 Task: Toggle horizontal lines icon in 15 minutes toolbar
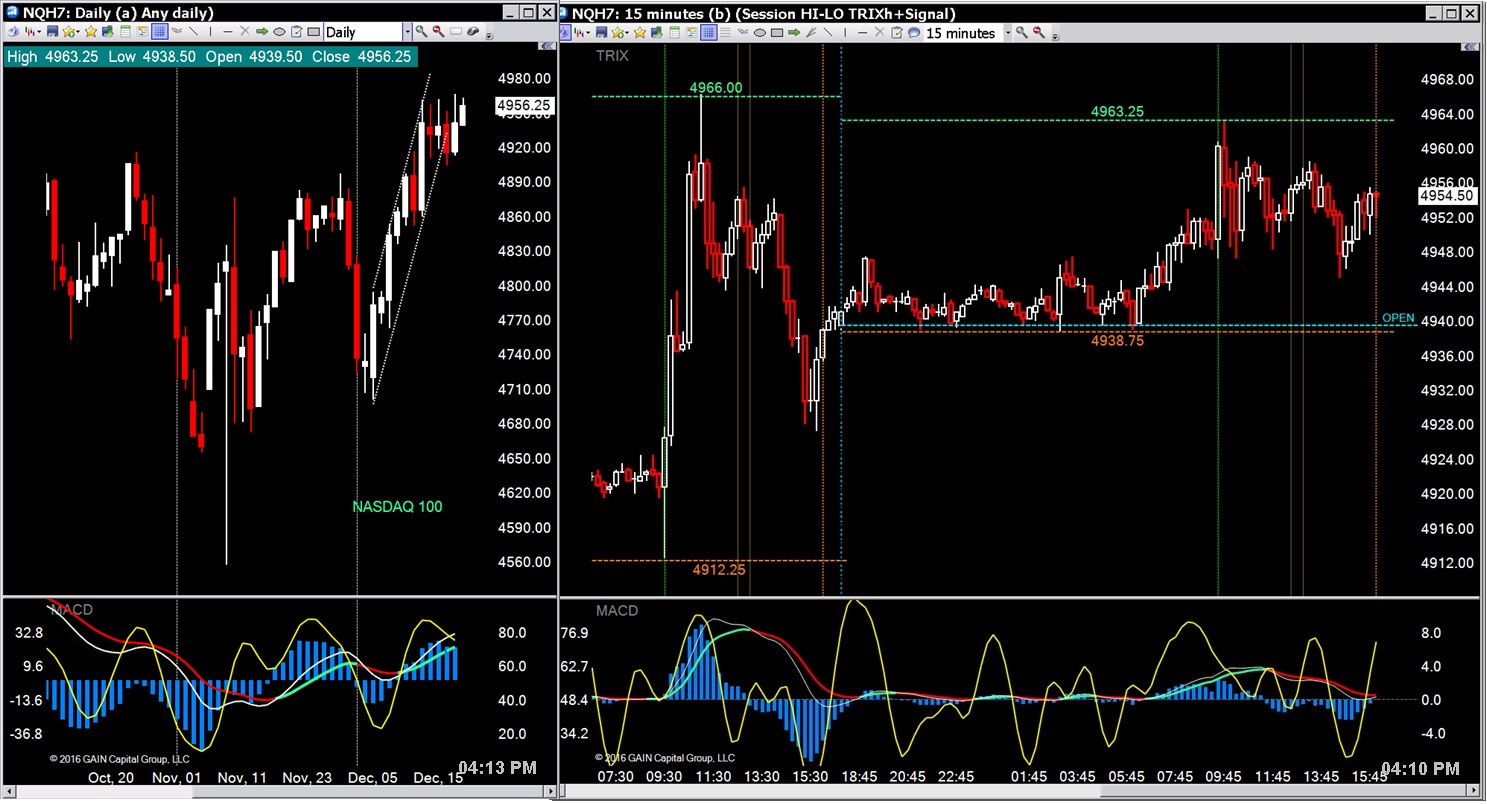pyautogui.click(x=725, y=32)
